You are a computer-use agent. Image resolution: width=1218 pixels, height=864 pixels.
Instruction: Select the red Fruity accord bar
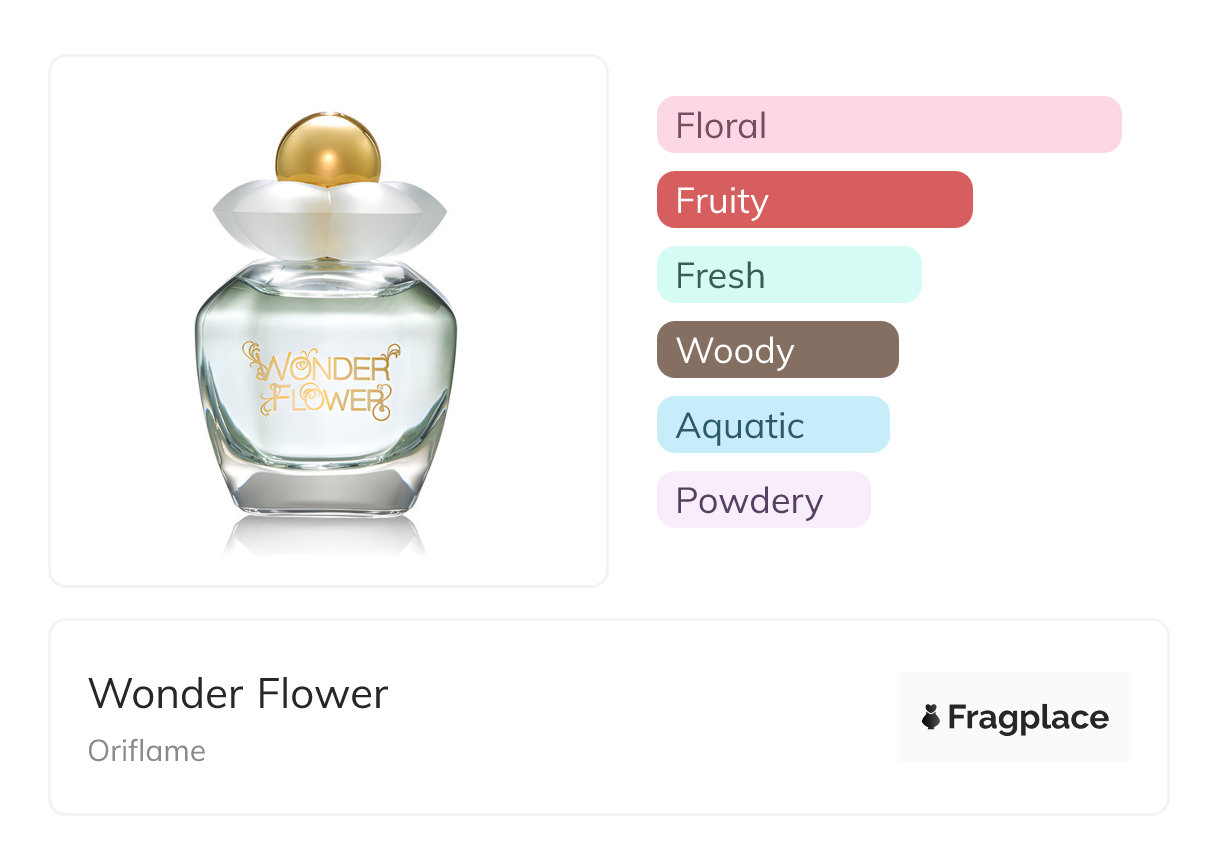coord(814,200)
